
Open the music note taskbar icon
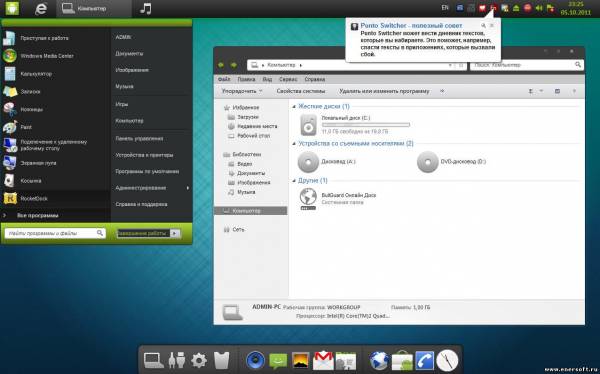coord(145,8)
